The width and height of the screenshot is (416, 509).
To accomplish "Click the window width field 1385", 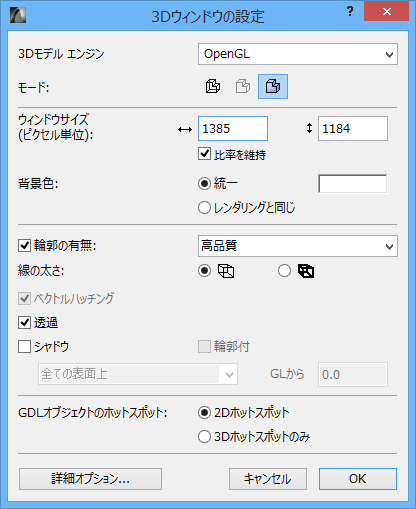I will tap(233, 128).
